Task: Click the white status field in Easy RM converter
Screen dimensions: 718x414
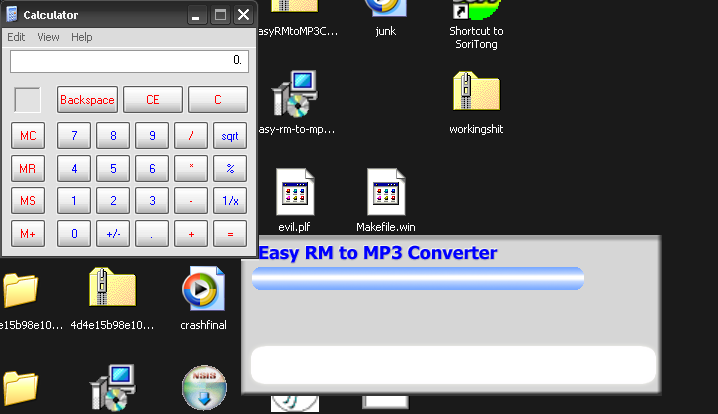Action: click(x=453, y=365)
